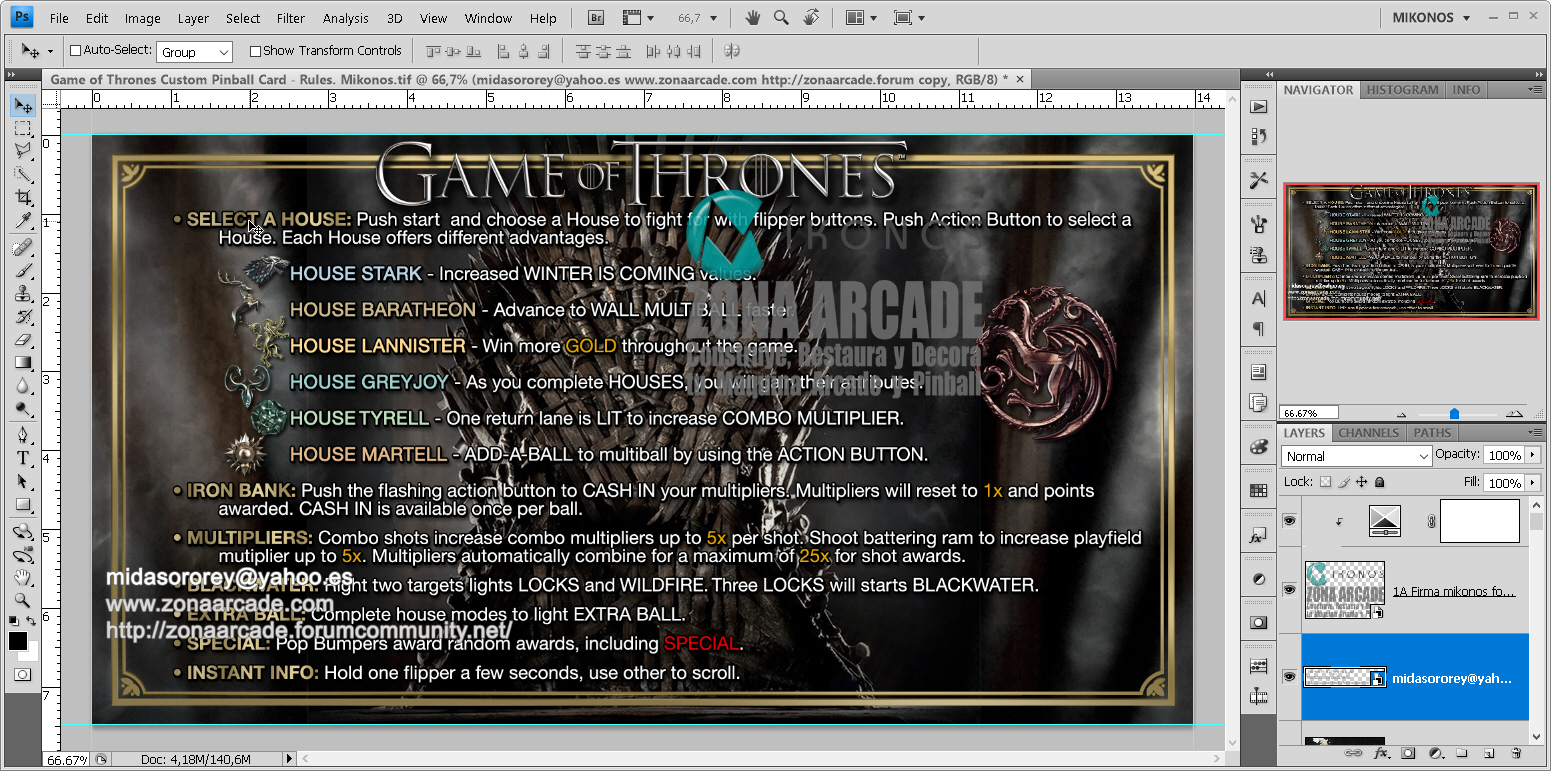Viewport: 1551px width, 771px height.
Task: Click the Create new layer icon
Action: (1489, 752)
